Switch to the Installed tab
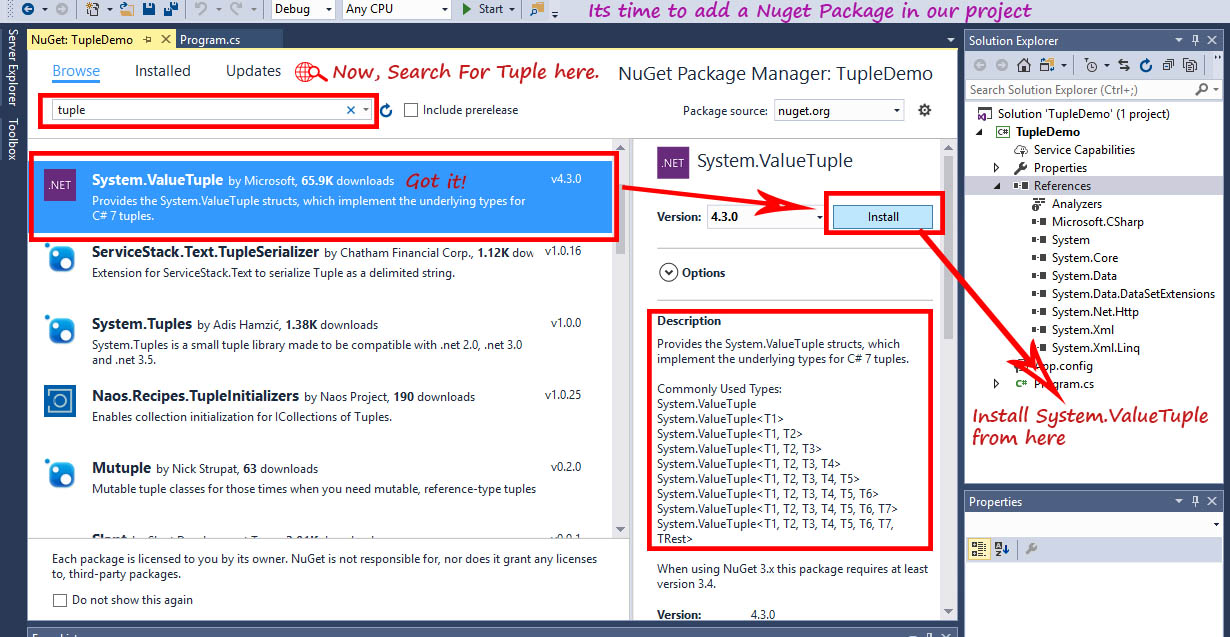 point(163,71)
